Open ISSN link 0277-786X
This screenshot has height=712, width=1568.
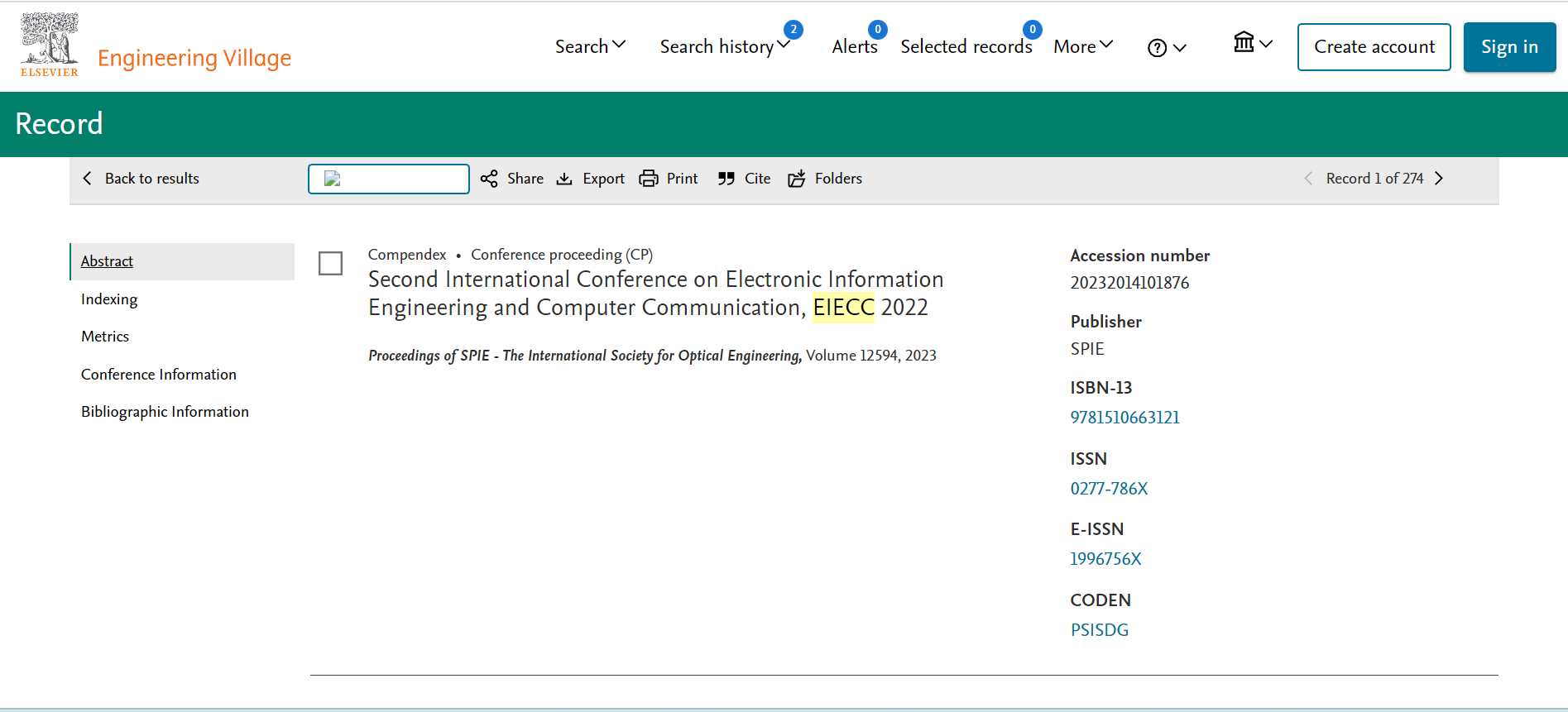[x=1109, y=489]
